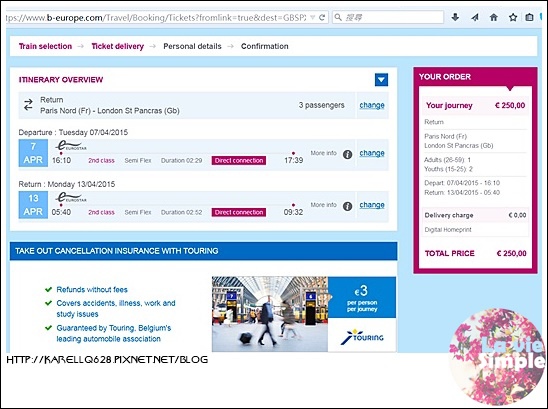Click the 13 APR date tile
The height and width of the screenshot is (409, 548).
pos(33,205)
